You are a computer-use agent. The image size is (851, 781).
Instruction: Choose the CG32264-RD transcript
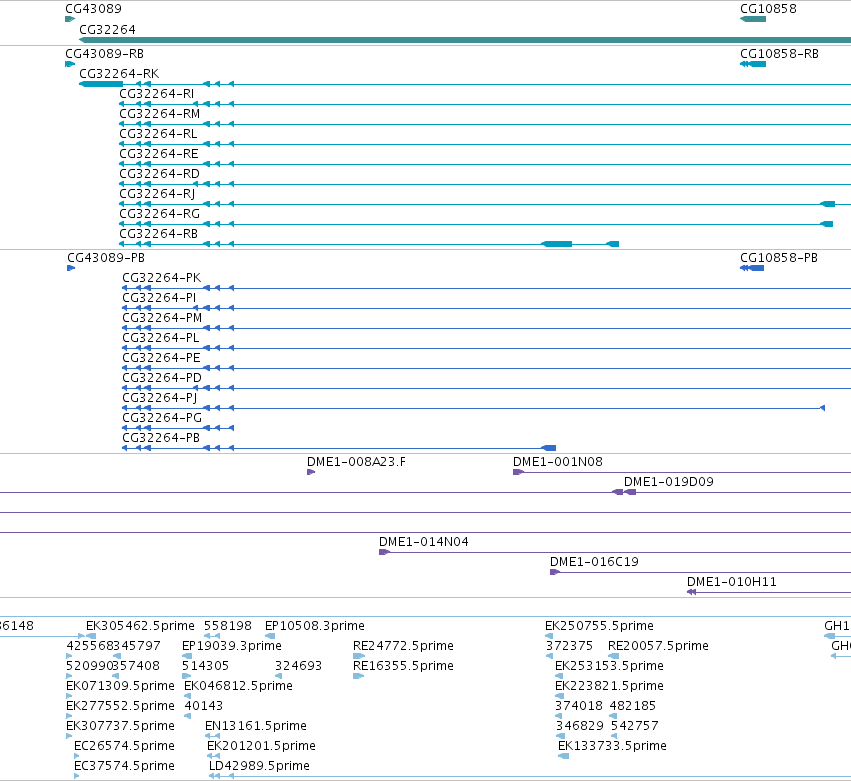point(160,174)
